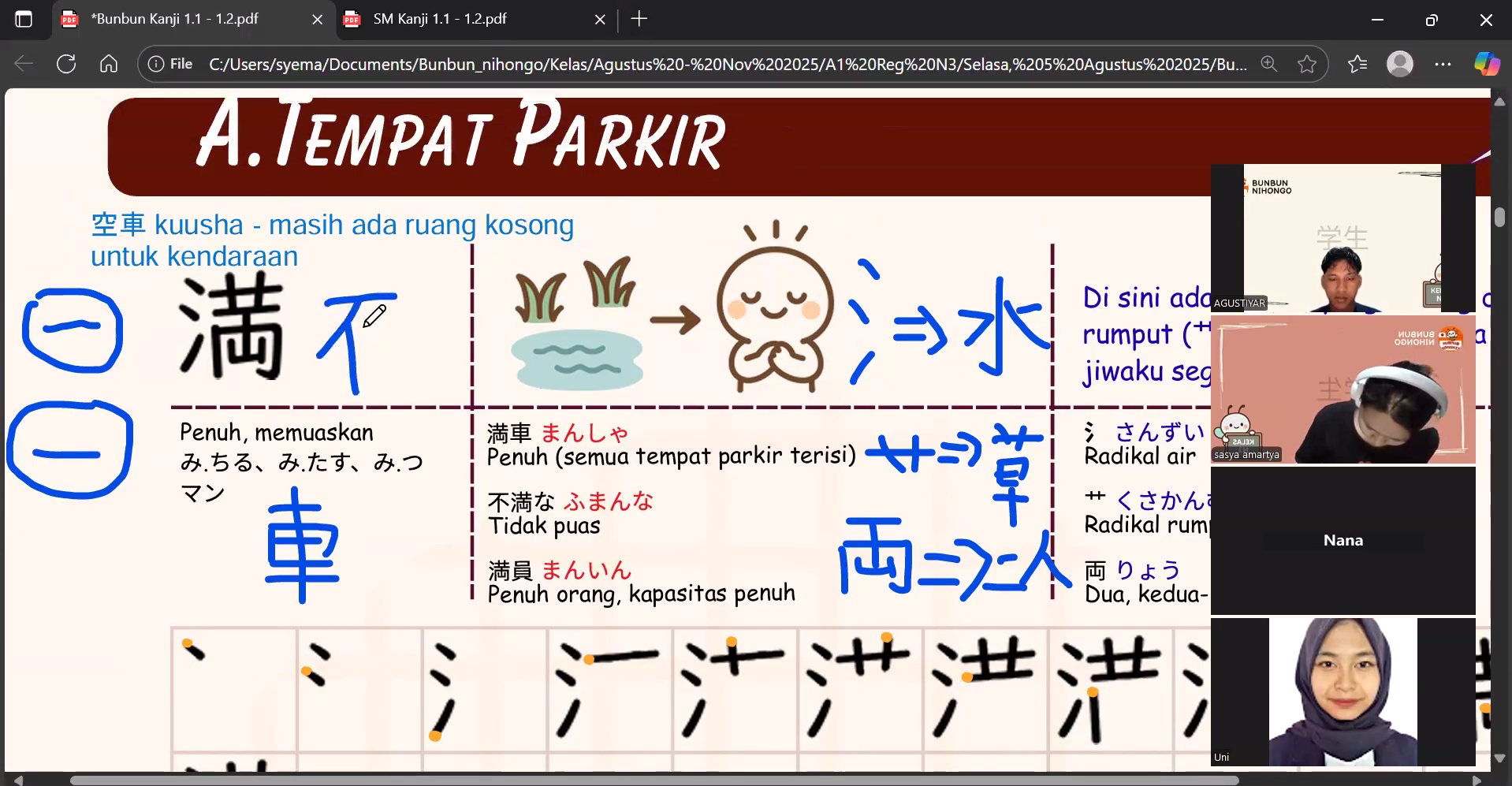Click the browser Back arrow button
The width and height of the screenshot is (1512, 786).
(x=24, y=64)
